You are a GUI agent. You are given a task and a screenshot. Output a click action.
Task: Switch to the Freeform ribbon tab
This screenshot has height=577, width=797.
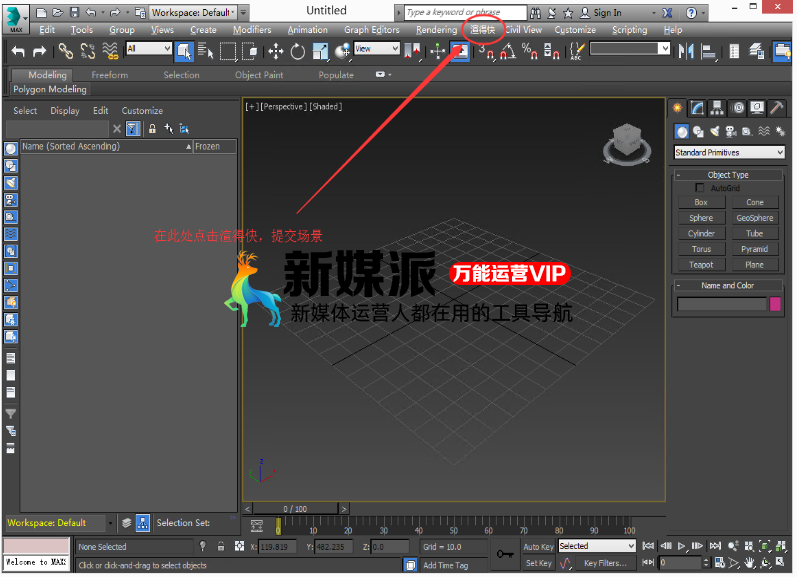pos(110,75)
